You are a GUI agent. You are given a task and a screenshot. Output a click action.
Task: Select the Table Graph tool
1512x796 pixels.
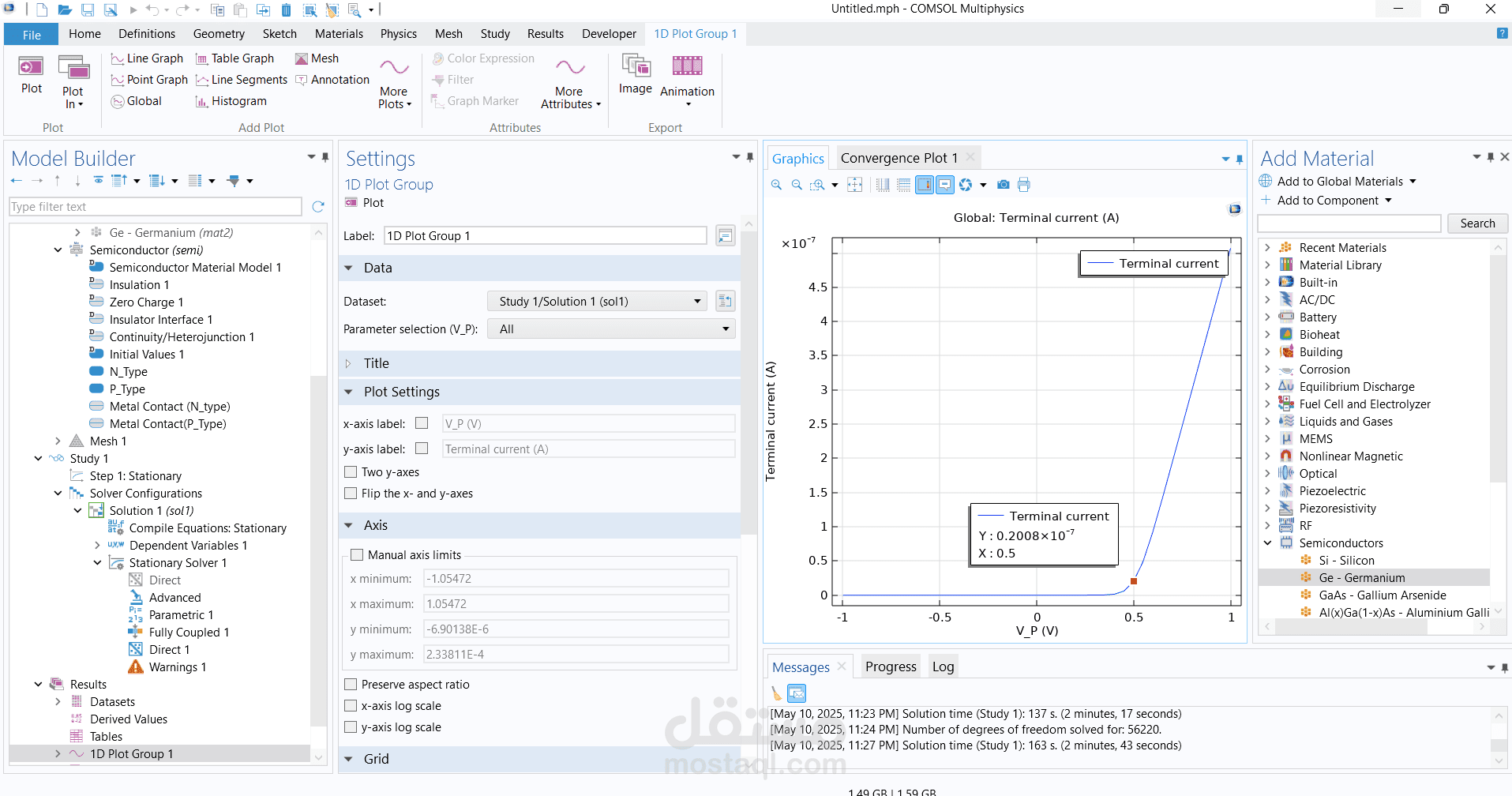click(234, 58)
